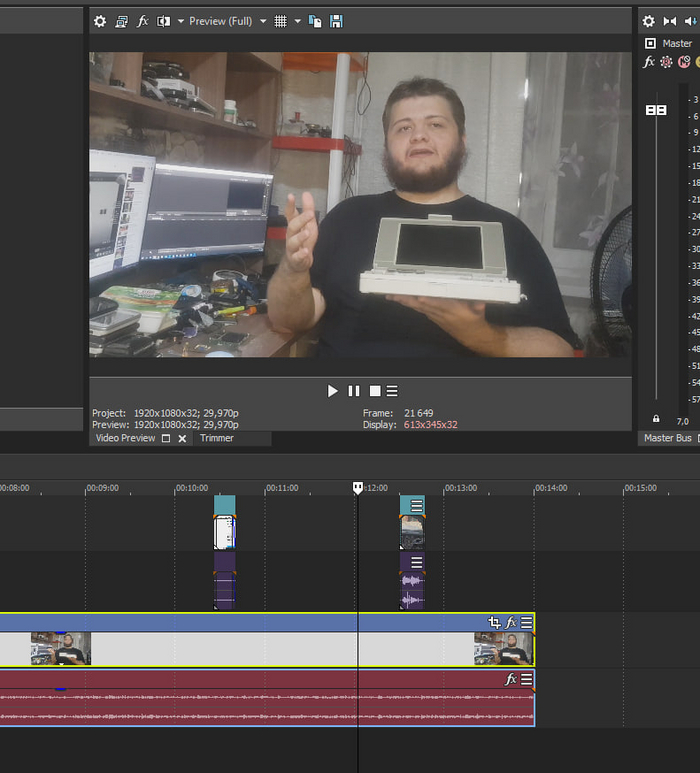Stop playback in preview window

pos(375,391)
